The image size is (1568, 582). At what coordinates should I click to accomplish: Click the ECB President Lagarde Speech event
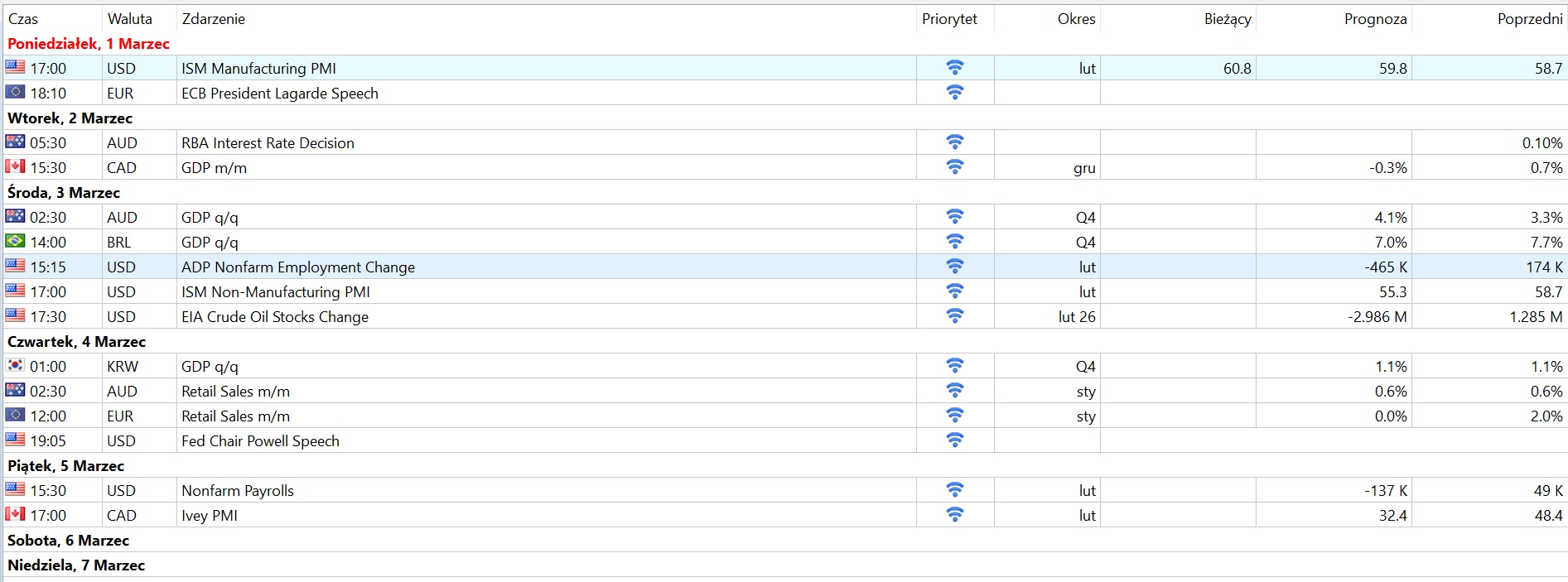click(x=279, y=93)
